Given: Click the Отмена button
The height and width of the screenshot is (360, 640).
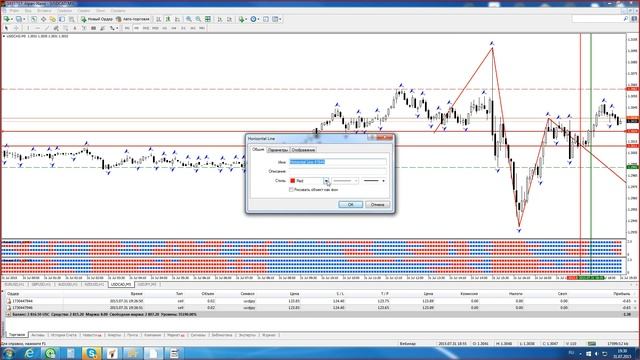Looking at the screenshot, I should pos(377,204).
